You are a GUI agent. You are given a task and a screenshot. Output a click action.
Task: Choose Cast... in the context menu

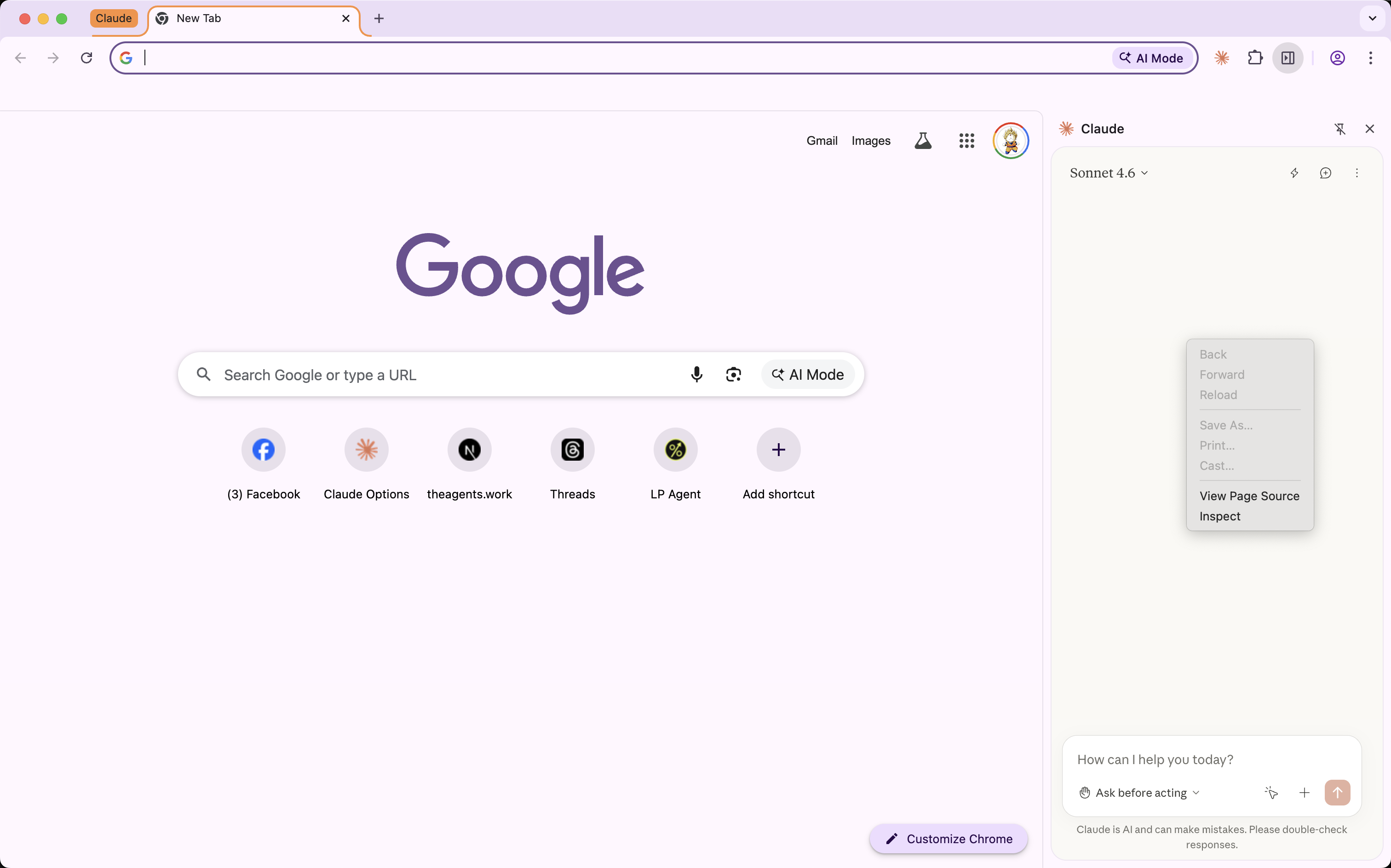1250,466
